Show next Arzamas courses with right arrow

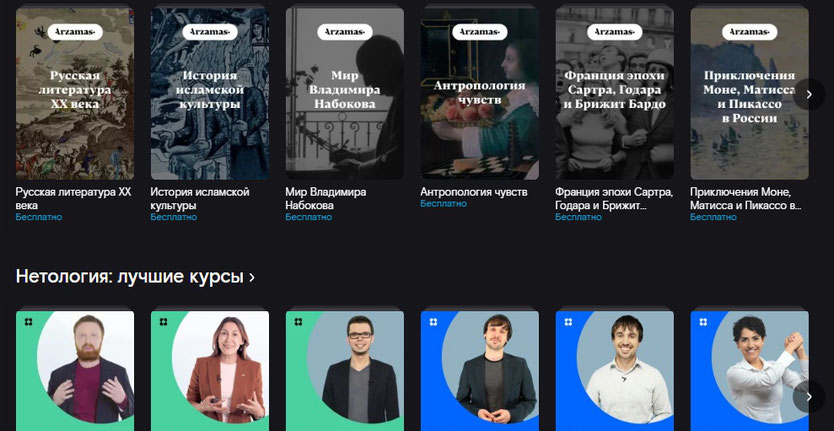[809, 94]
